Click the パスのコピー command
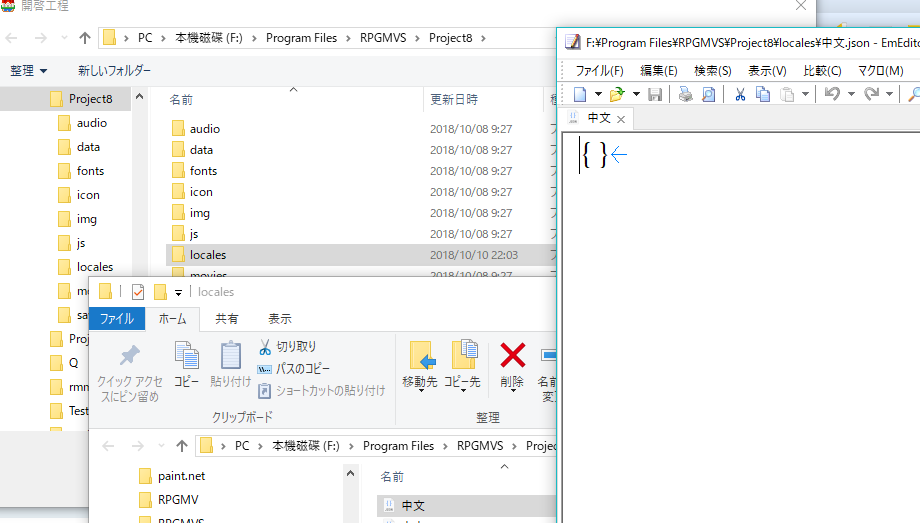Viewport: 920px width, 523px height. click(x=294, y=369)
